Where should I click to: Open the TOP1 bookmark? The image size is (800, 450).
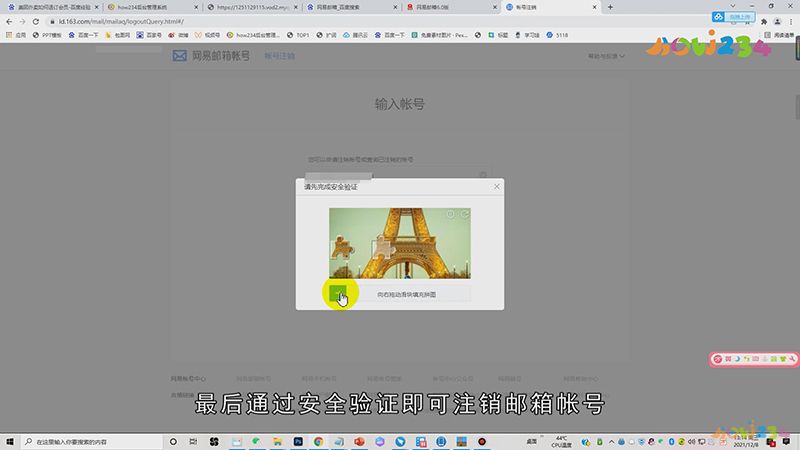(298, 35)
